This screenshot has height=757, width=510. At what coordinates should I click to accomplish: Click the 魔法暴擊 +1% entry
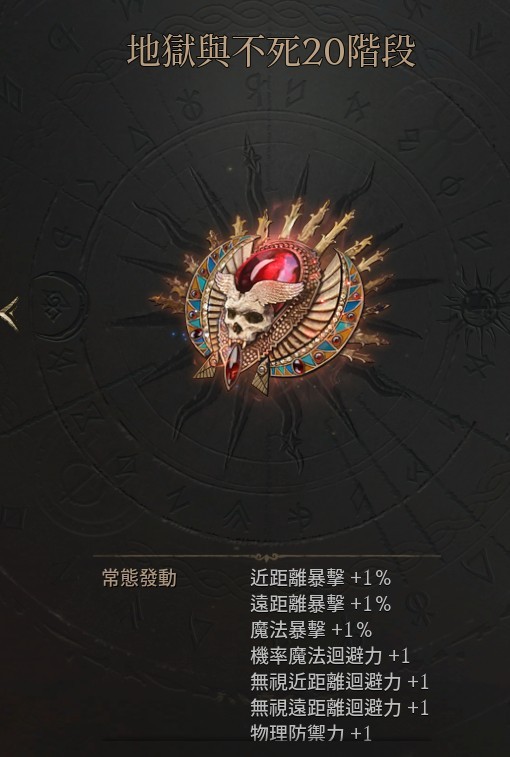(312, 630)
